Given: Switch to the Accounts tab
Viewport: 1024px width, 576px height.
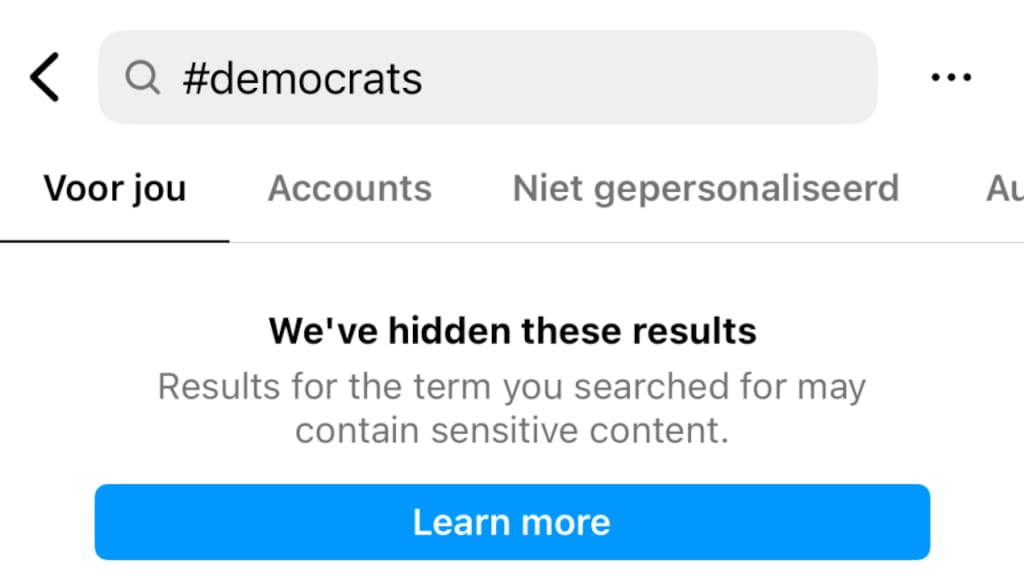Looking at the screenshot, I should 349,188.
